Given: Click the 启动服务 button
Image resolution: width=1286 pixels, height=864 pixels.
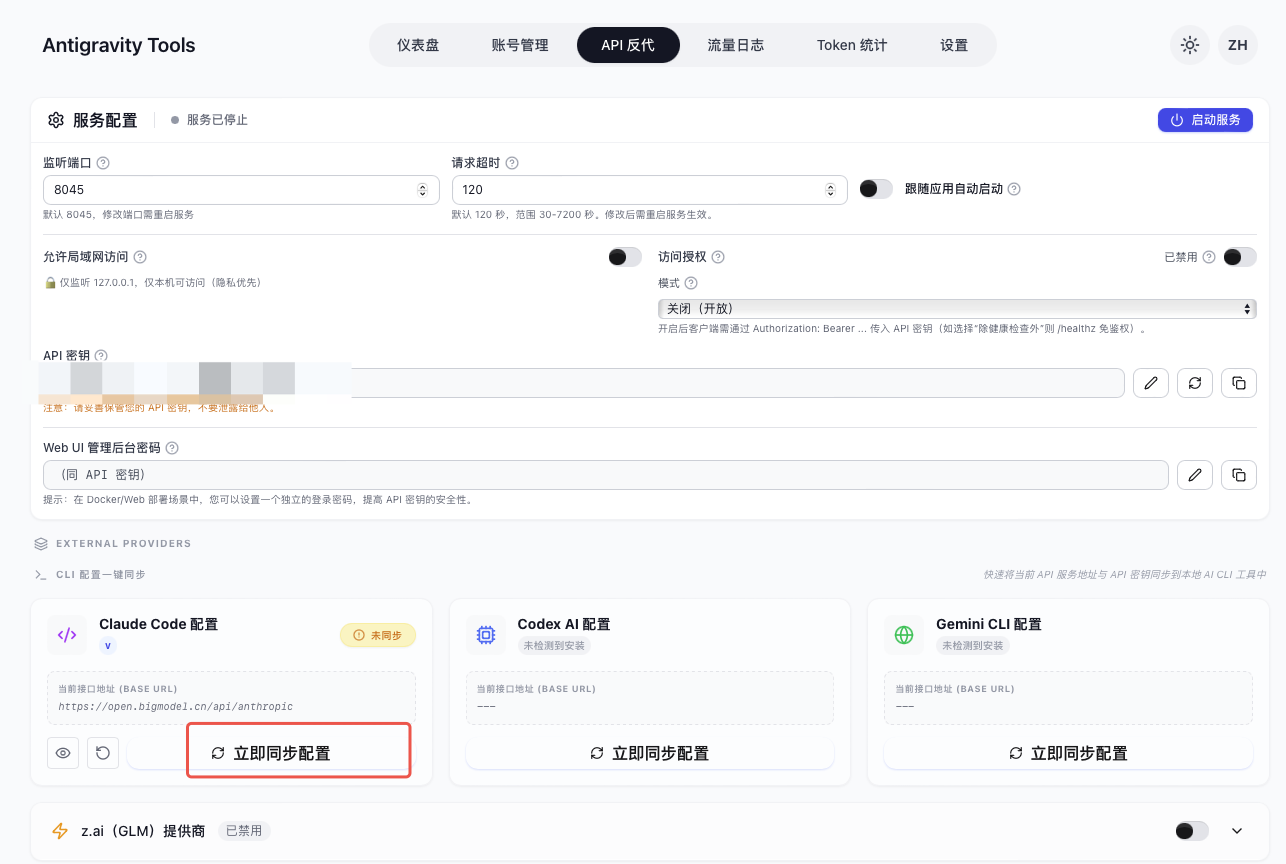Looking at the screenshot, I should (1205, 120).
